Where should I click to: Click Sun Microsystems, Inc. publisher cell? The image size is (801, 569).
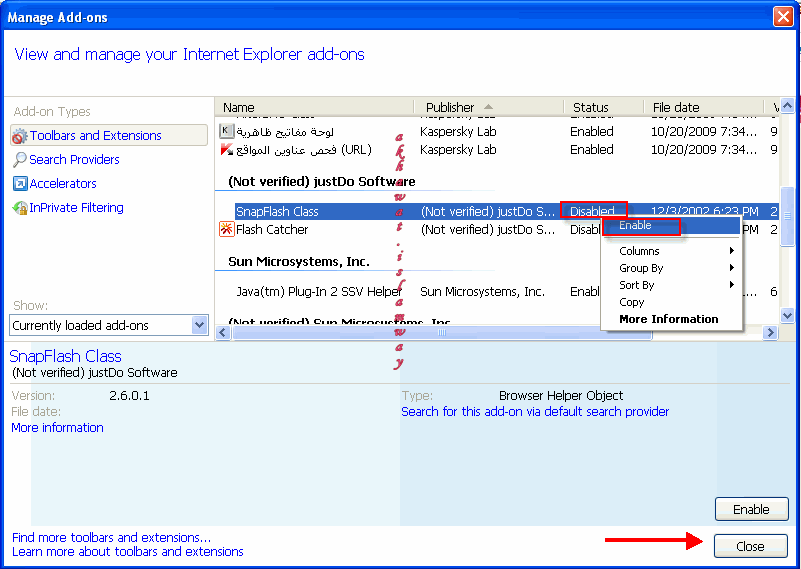482,292
